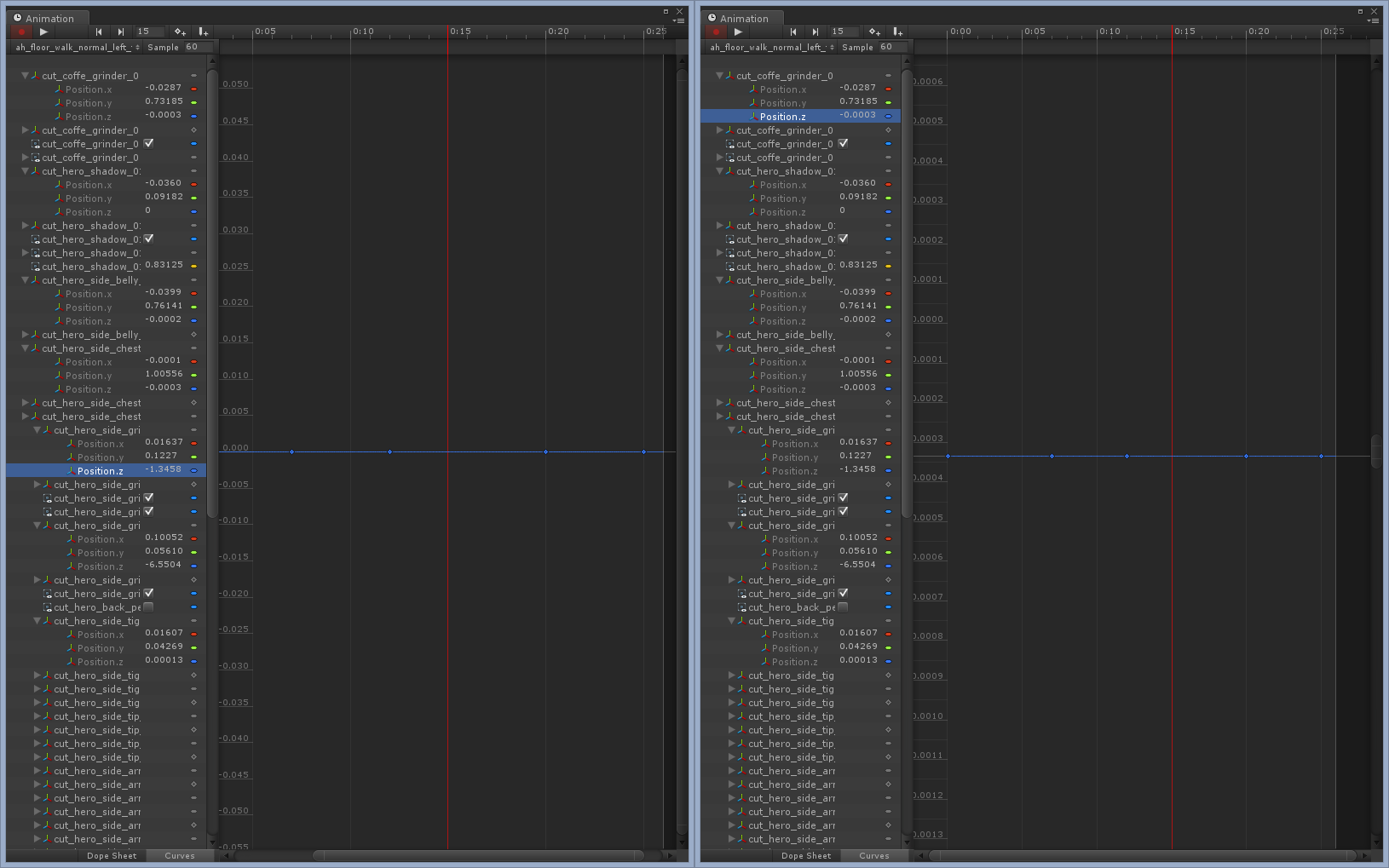Focus the frame number field in right window
Image resolution: width=1389 pixels, height=868 pixels.
844,32
